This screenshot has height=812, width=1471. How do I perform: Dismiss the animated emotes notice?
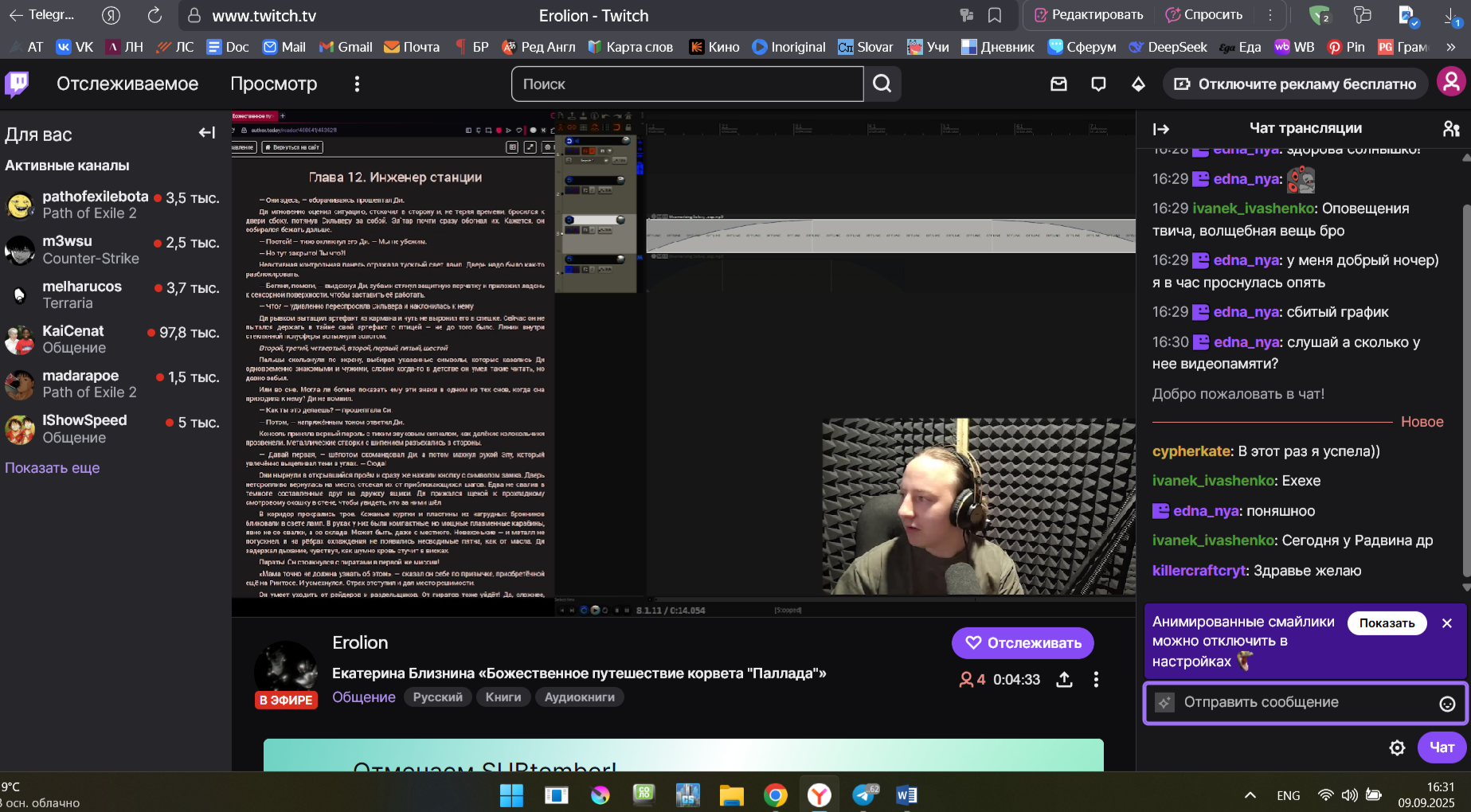pyautogui.click(x=1447, y=623)
